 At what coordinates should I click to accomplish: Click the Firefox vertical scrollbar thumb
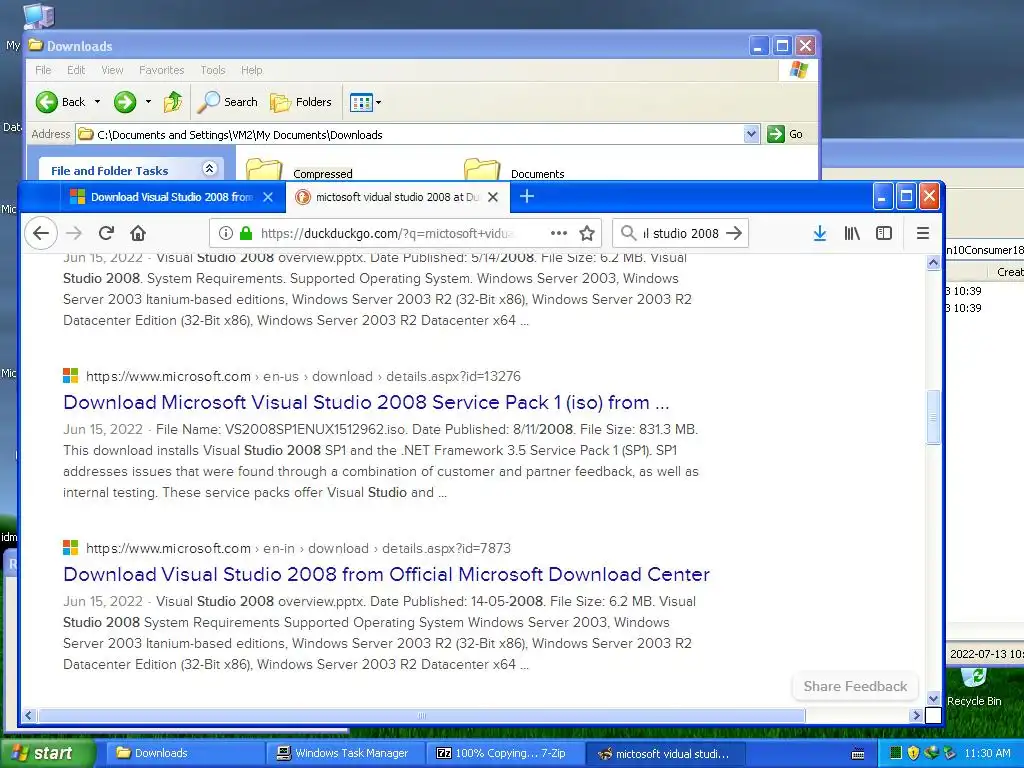pos(933,417)
